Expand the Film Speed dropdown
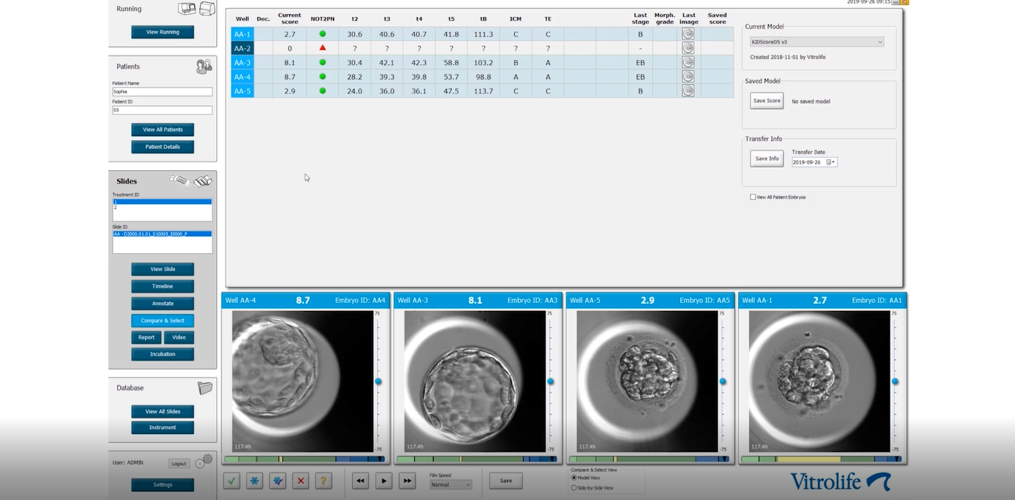This screenshot has width=1015, height=500. 450,485
